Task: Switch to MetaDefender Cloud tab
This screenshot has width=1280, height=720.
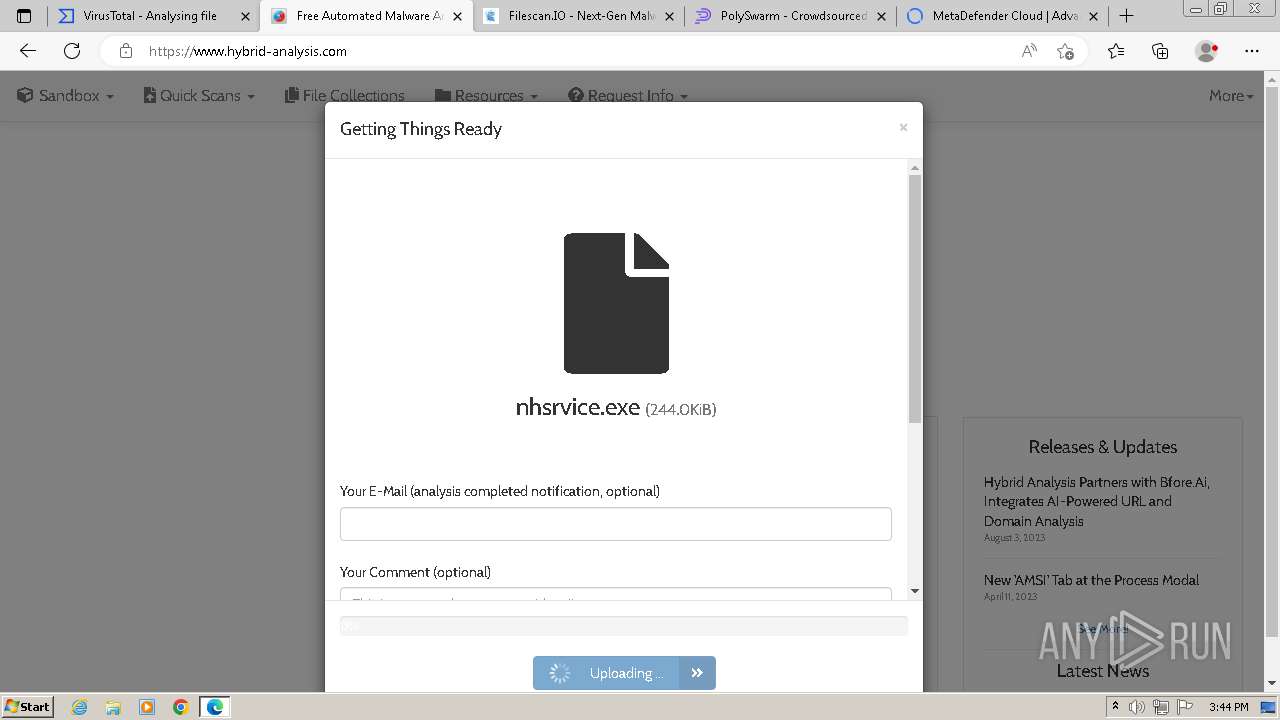Action: 1002,16
